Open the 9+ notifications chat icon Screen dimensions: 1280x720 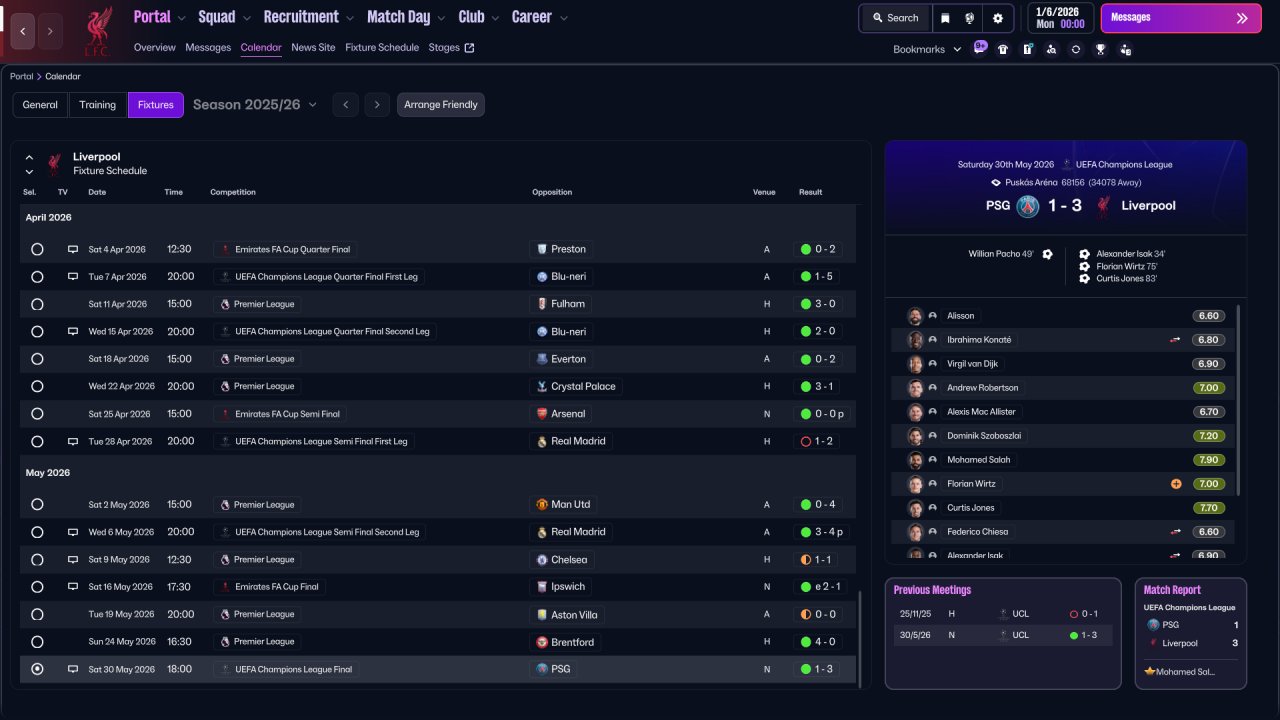[980, 48]
